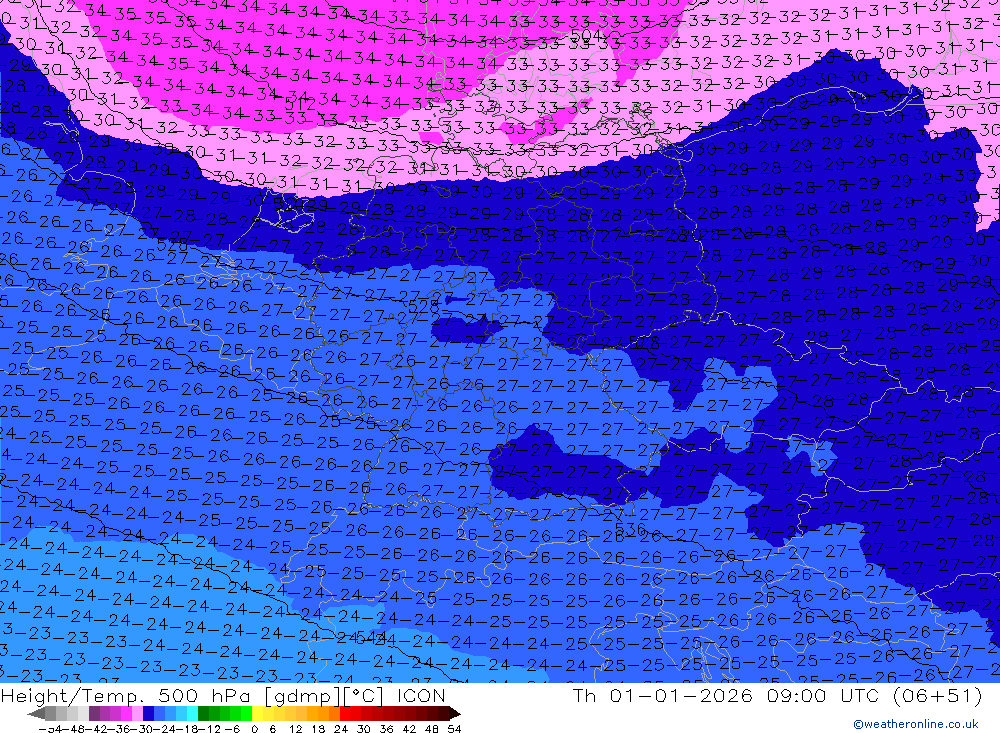
Task: Click the light pink legend swatch
Action: coord(137,713)
